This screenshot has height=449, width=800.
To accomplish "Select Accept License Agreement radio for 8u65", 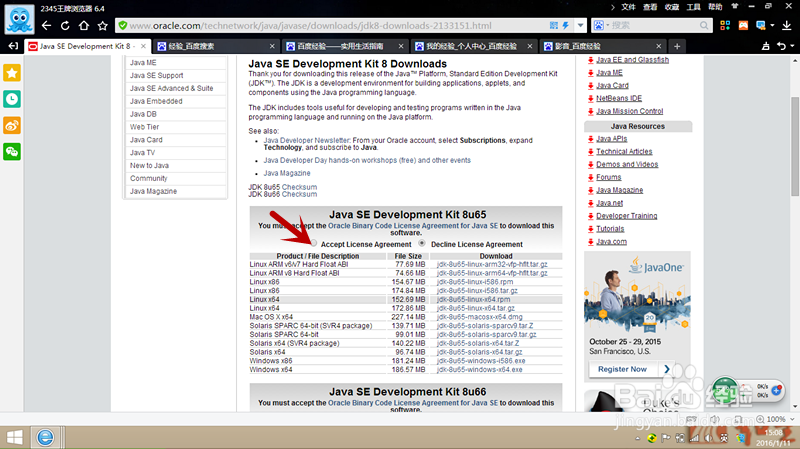I will coord(314,243).
